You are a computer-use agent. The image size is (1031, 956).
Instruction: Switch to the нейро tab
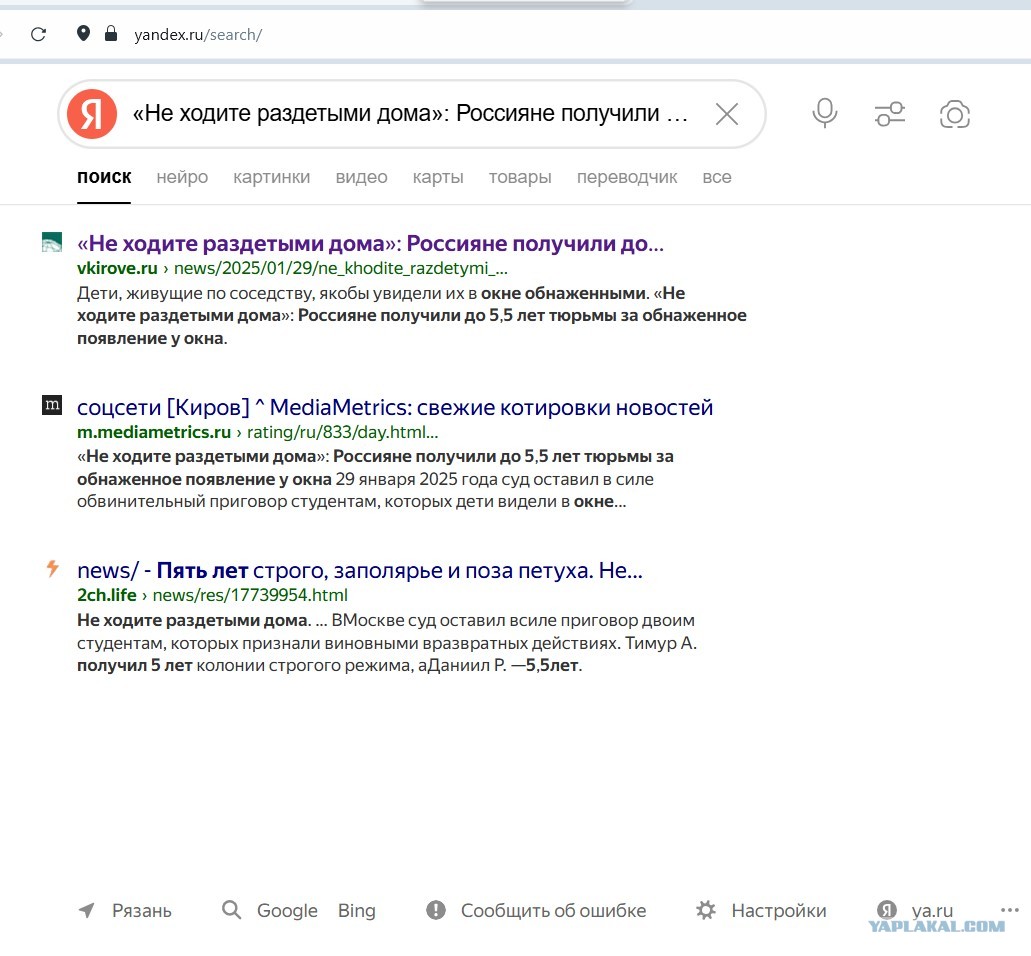pos(182,177)
